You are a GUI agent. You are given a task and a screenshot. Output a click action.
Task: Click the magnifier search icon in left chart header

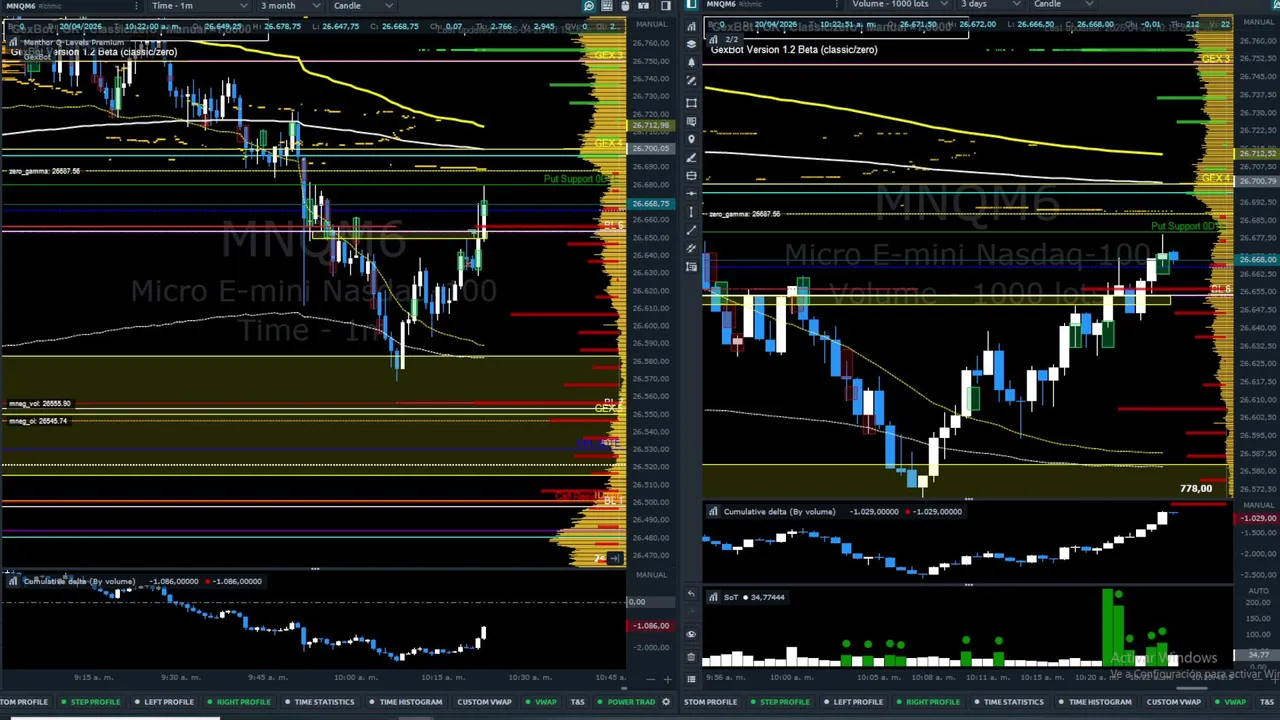(589, 6)
